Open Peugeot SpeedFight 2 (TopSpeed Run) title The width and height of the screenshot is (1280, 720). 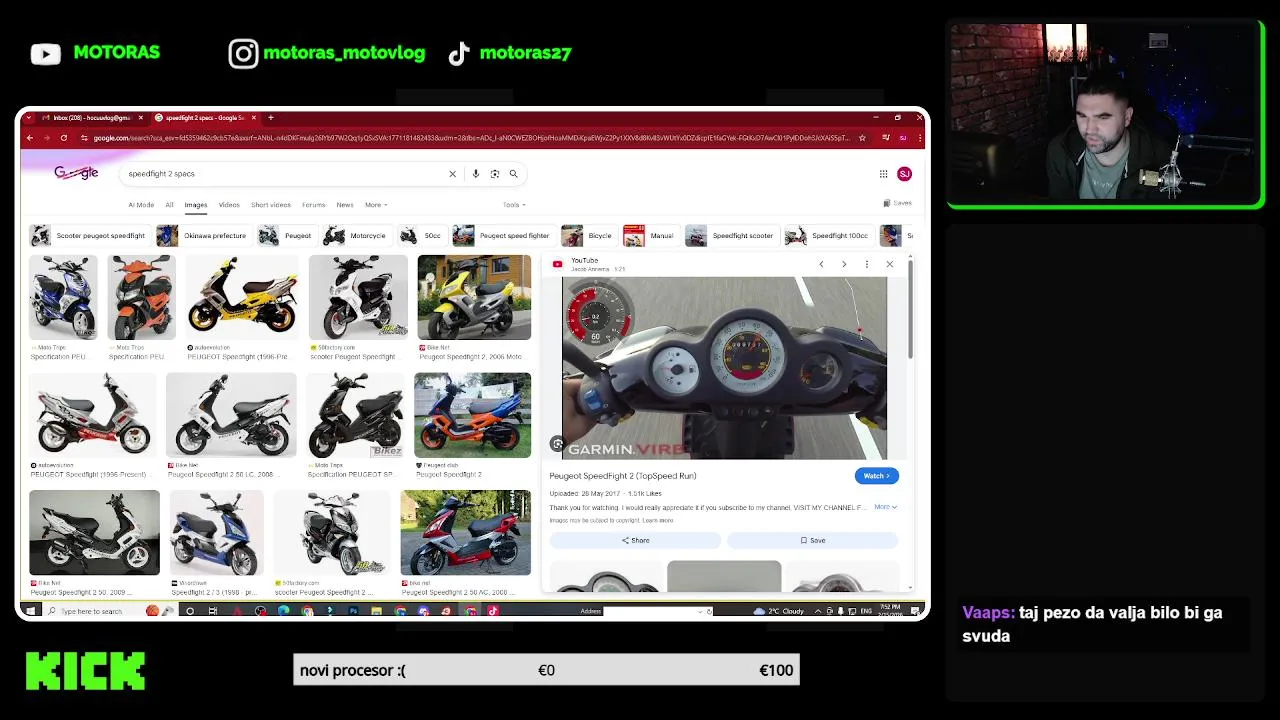pyautogui.click(x=623, y=476)
